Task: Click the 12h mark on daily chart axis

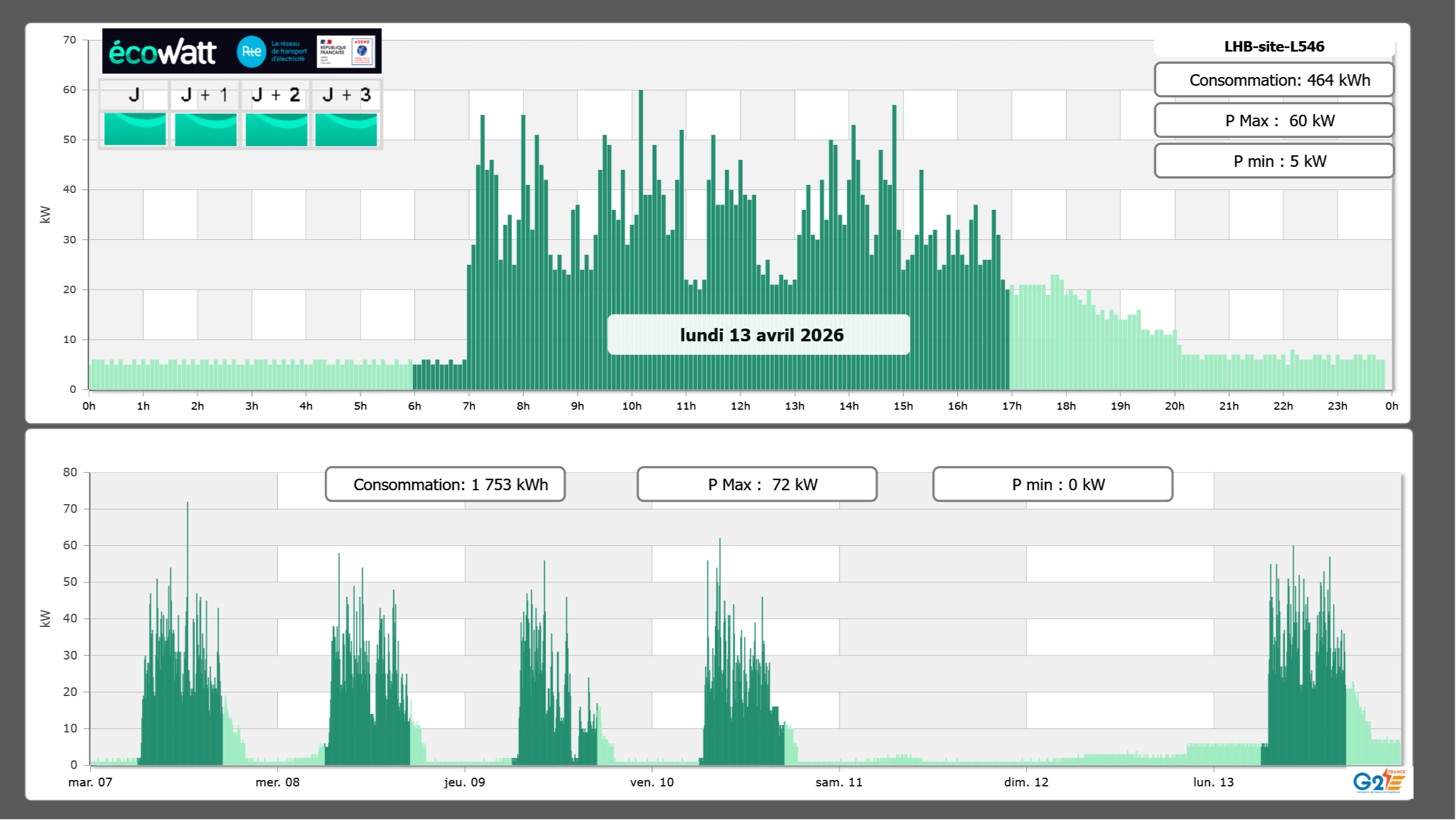Action: 740,406
